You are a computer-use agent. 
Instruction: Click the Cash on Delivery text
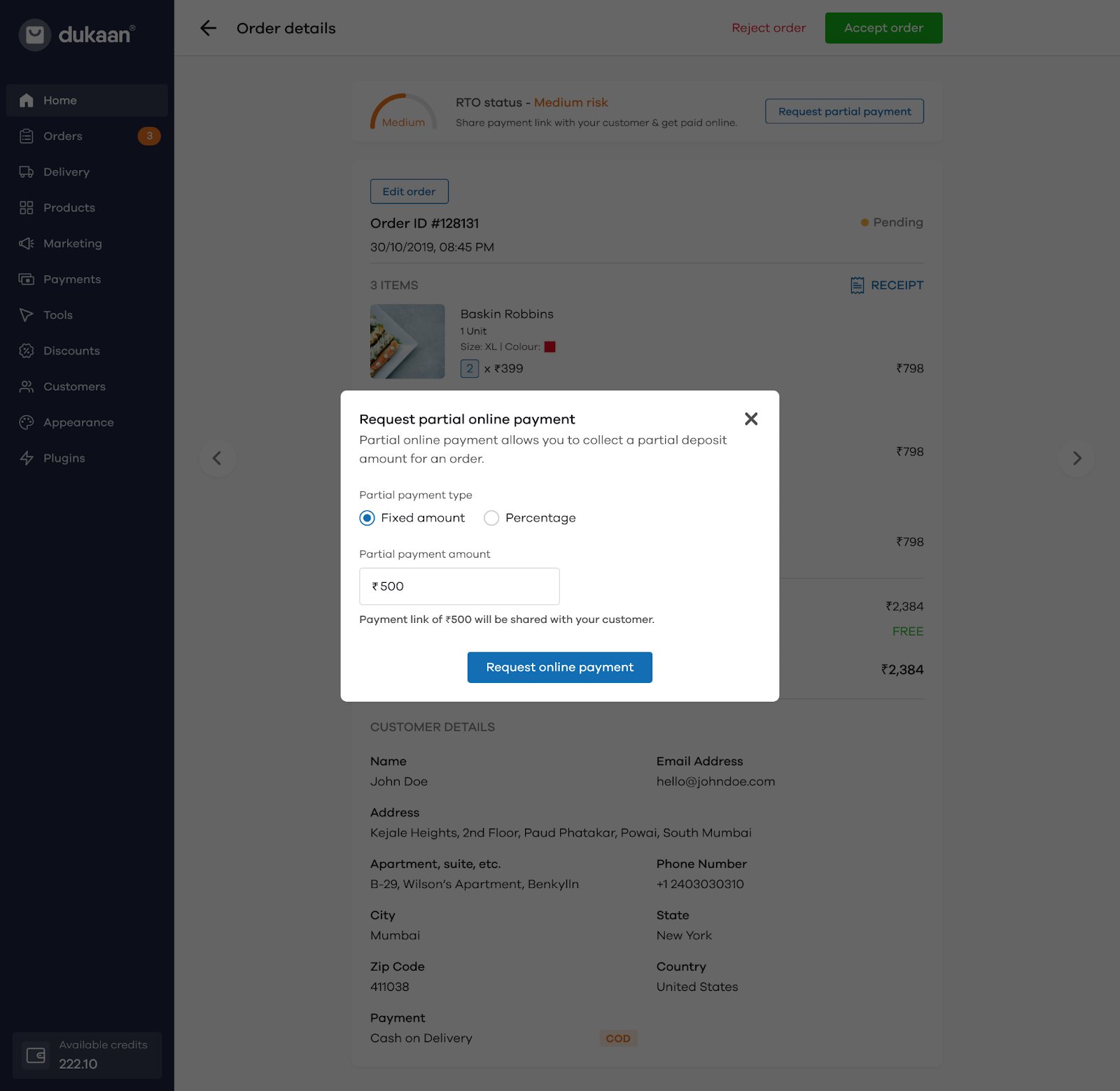pyautogui.click(x=421, y=1038)
